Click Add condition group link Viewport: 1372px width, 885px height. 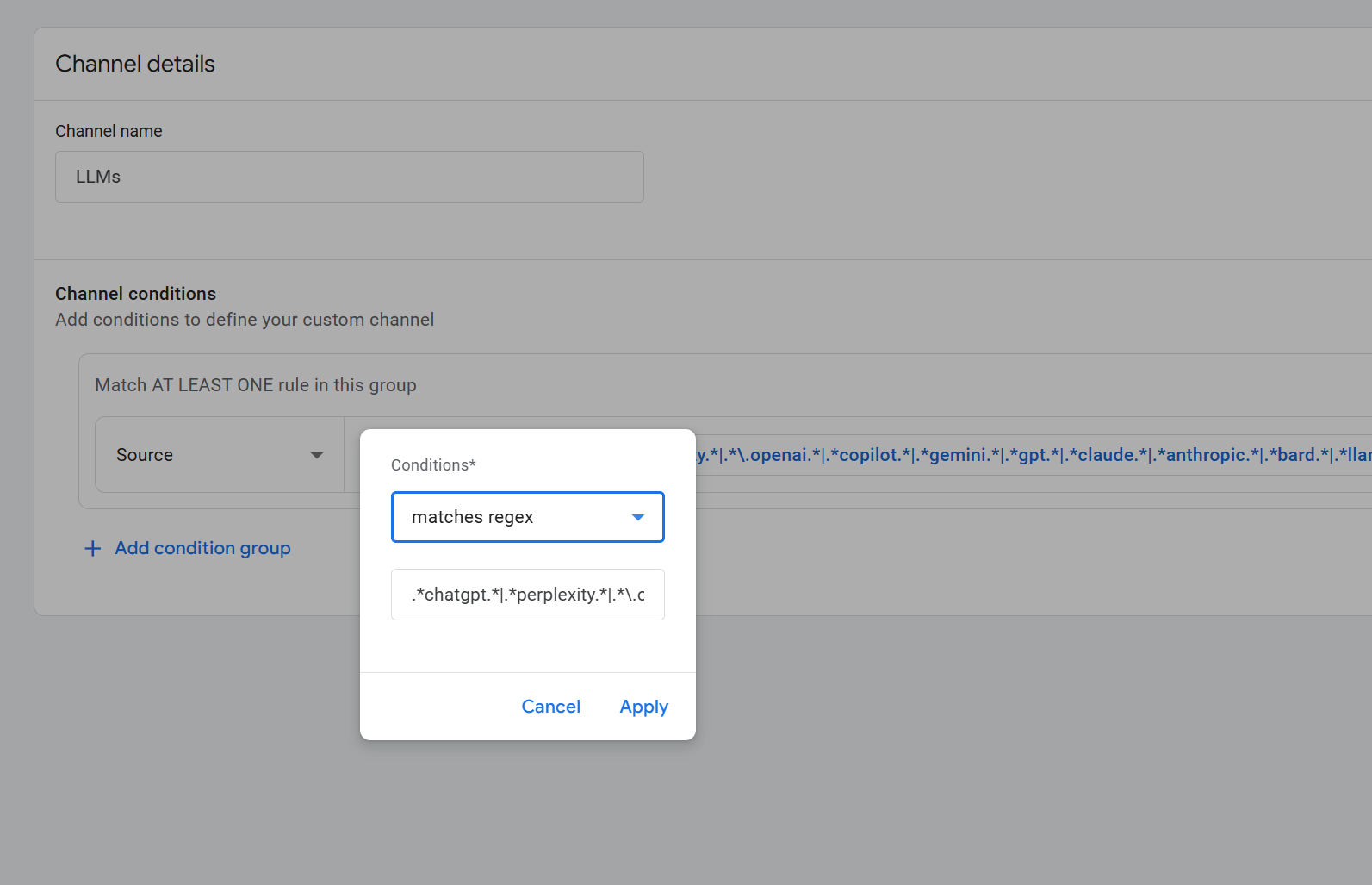pyautogui.click(x=202, y=548)
